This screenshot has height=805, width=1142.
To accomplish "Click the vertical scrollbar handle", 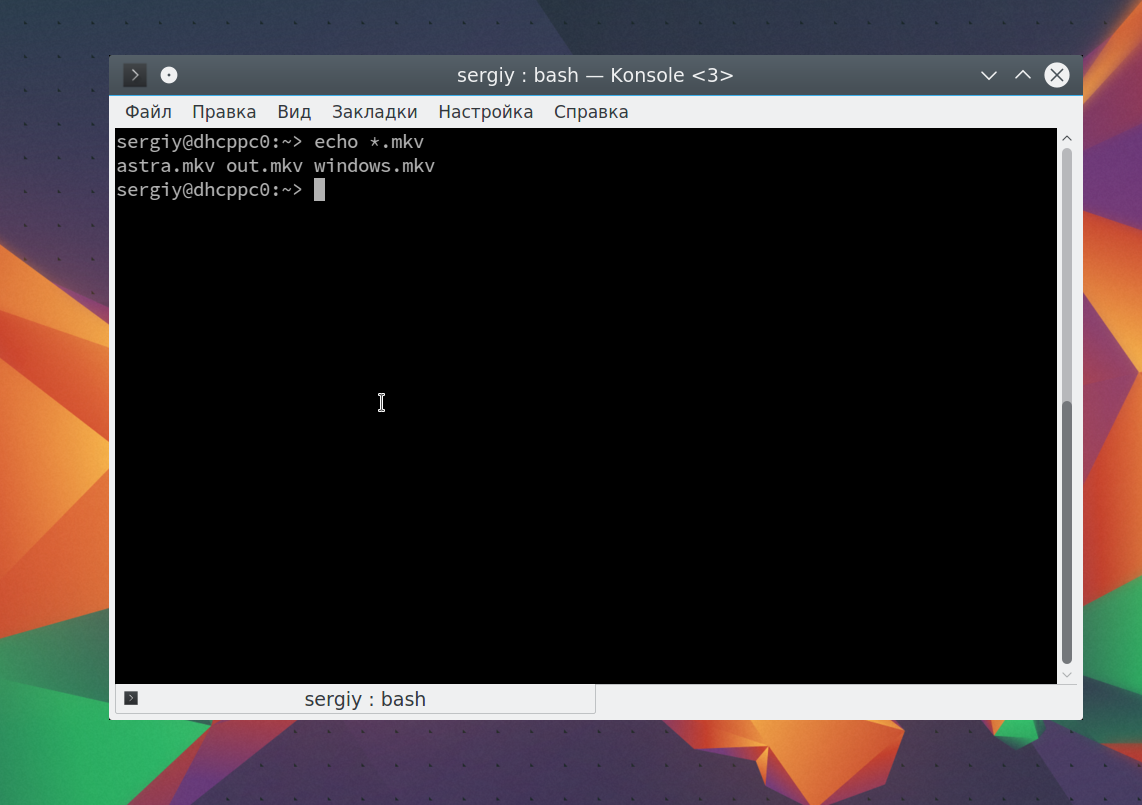I will 1067,533.
